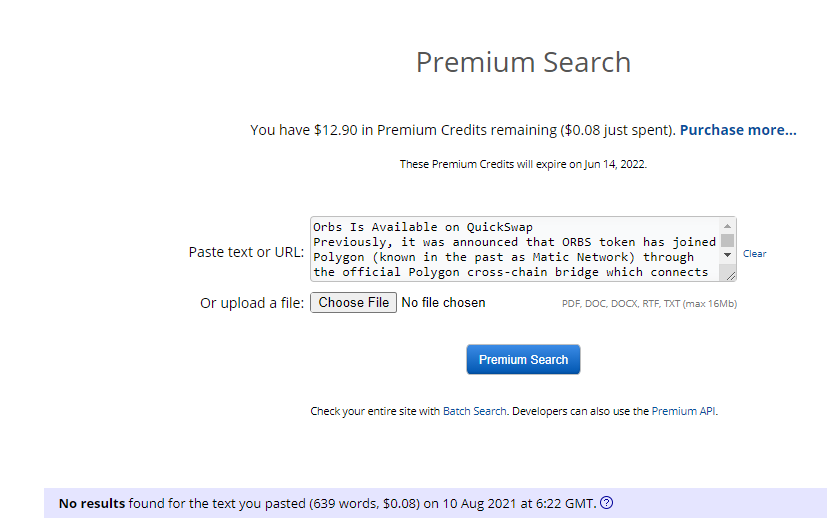The height and width of the screenshot is (529, 827).
Task: Clear the pasted text with Clear link
Action: 754,254
